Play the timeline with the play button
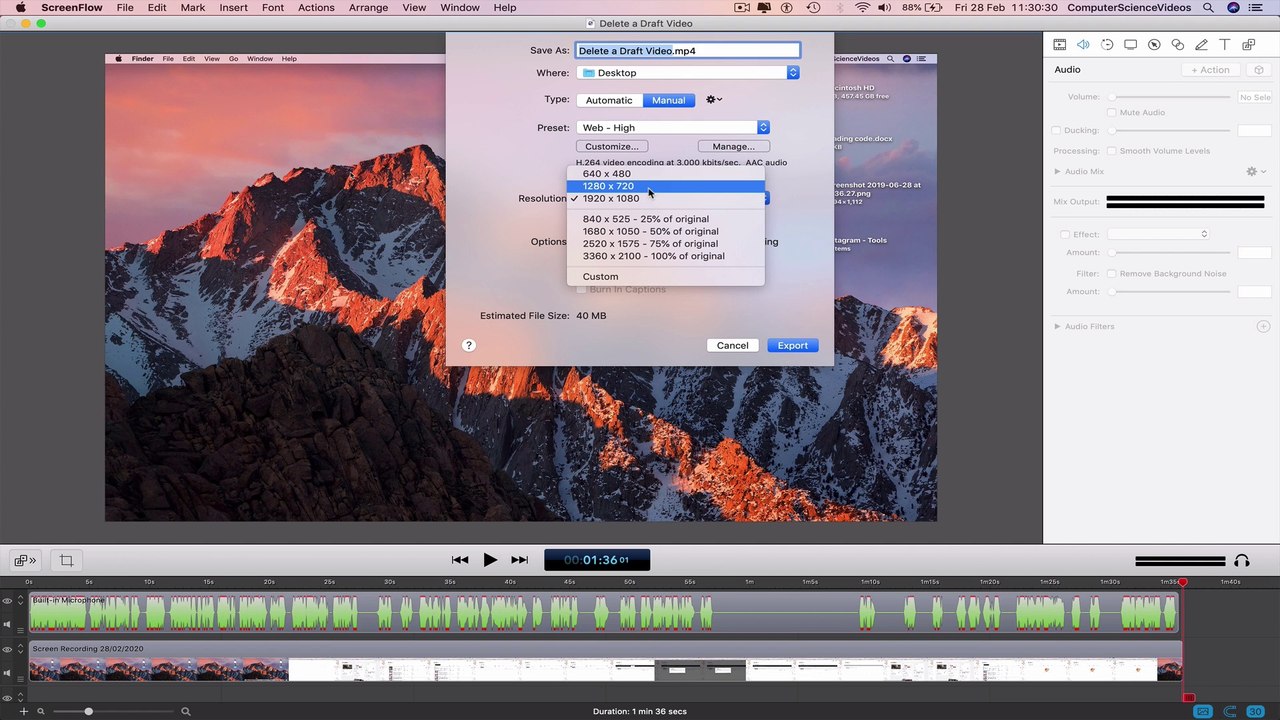 coord(490,560)
